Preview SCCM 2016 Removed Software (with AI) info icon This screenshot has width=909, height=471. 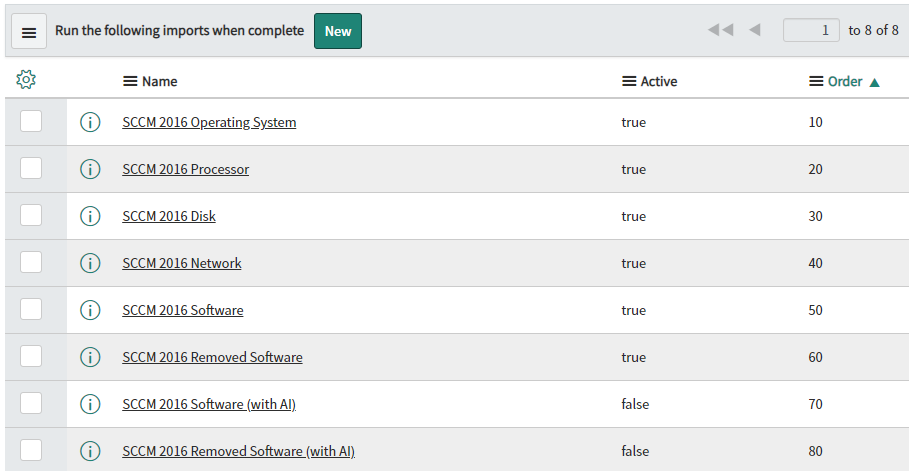(90, 451)
